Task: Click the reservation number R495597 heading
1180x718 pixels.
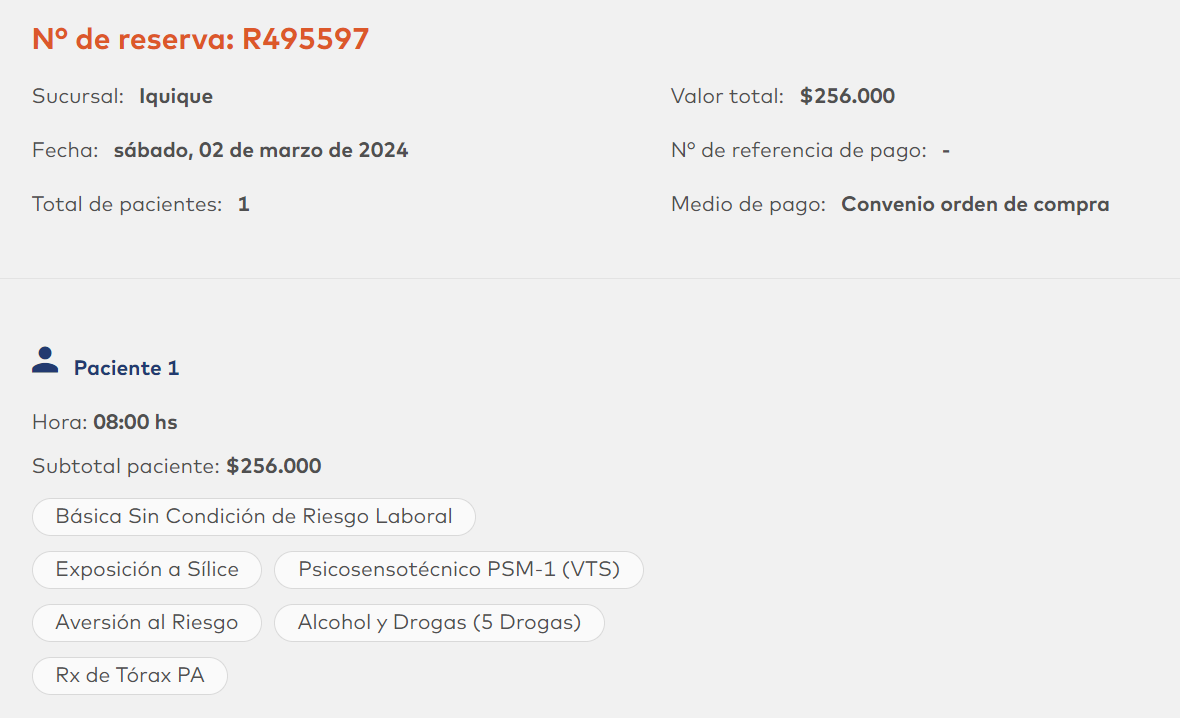Action: tap(201, 39)
